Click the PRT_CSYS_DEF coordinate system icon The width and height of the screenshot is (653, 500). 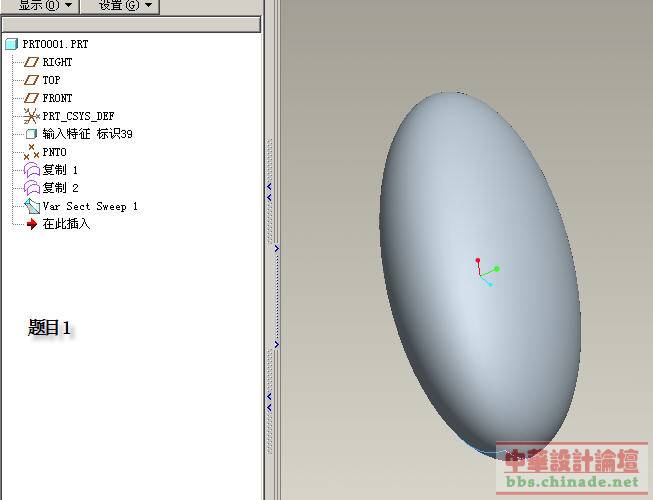[x=31, y=116]
